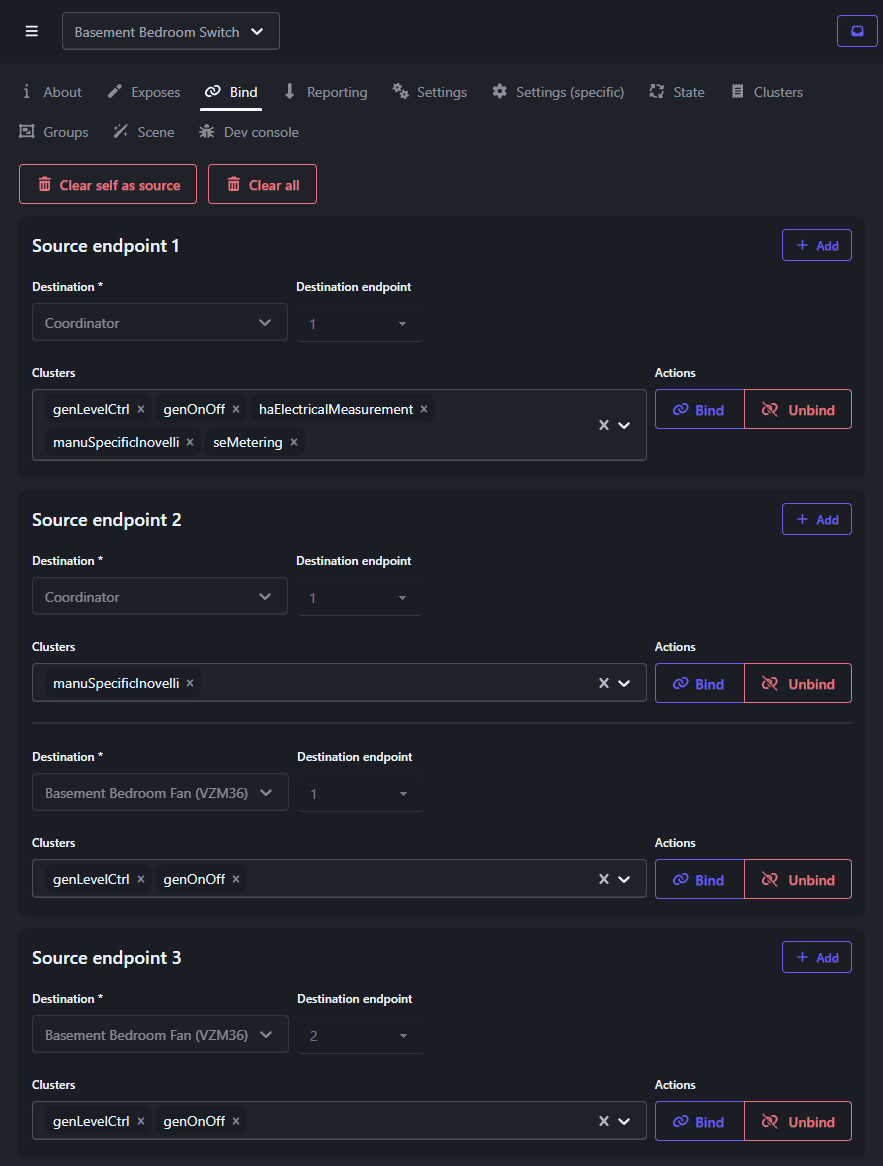Click the Clear self as source button
Image resolution: width=883 pixels, height=1166 pixels.
[108, 185]
